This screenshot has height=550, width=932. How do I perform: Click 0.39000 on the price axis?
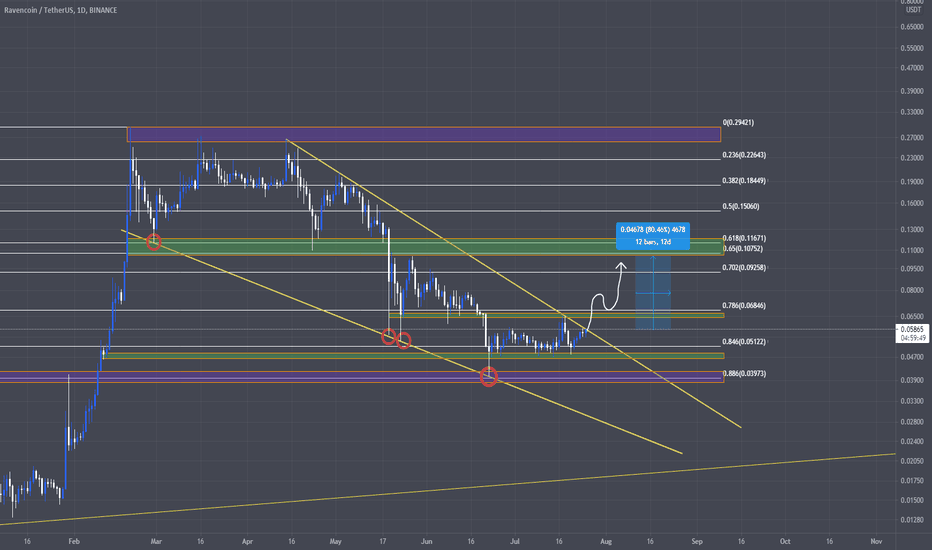912,92
